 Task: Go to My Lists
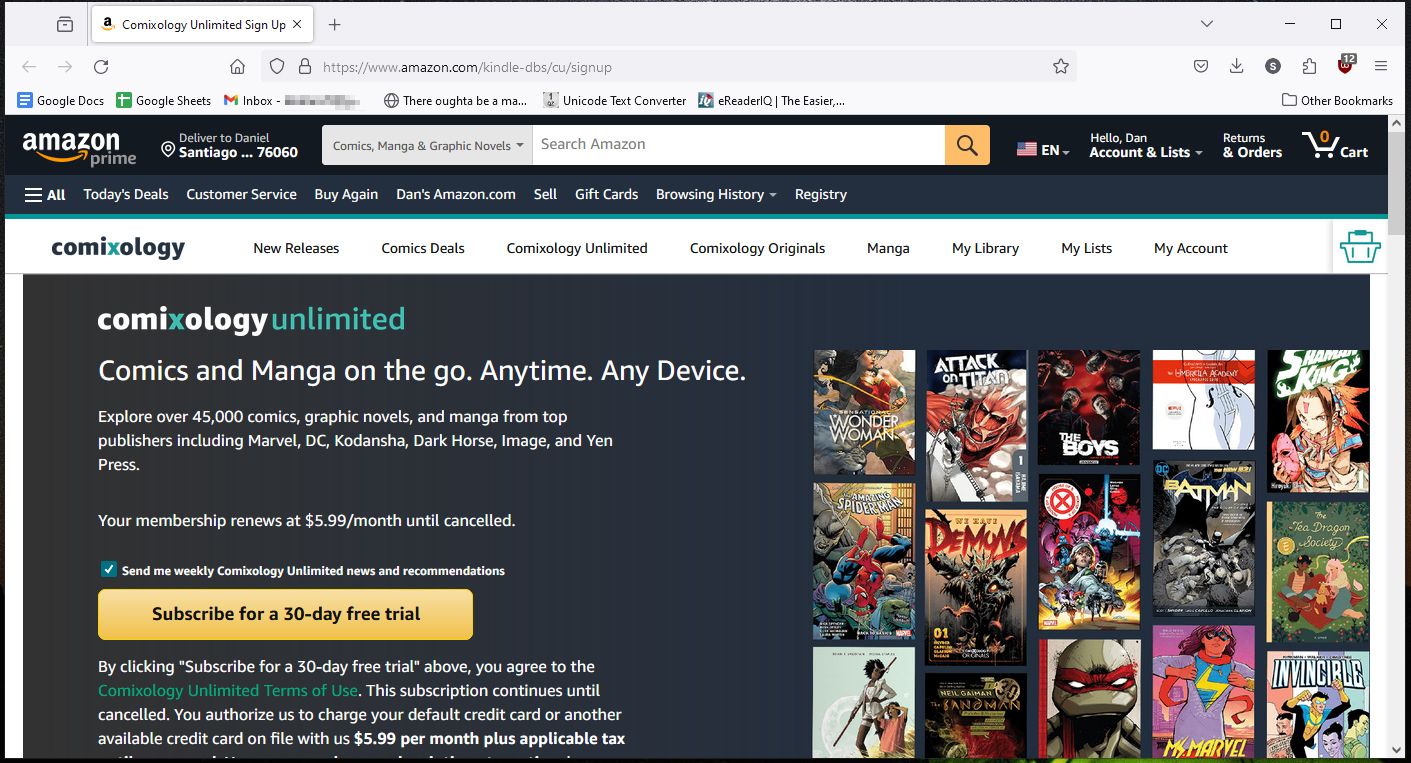[x=1086, y=248]
